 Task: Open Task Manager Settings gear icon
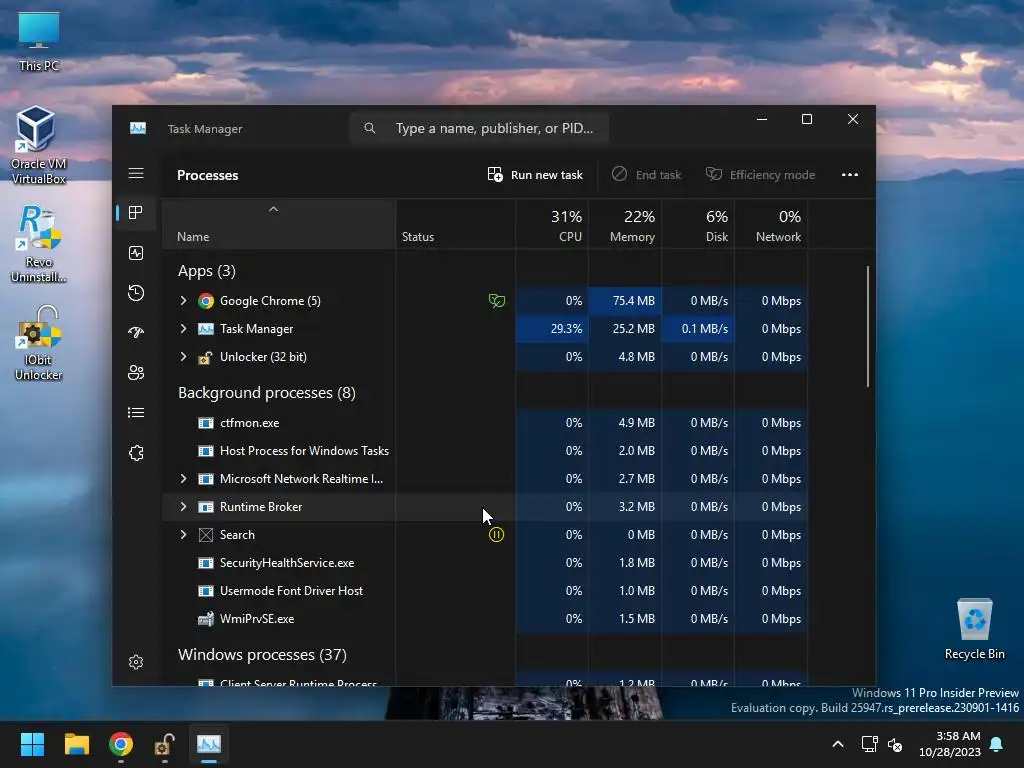[136, 662]
